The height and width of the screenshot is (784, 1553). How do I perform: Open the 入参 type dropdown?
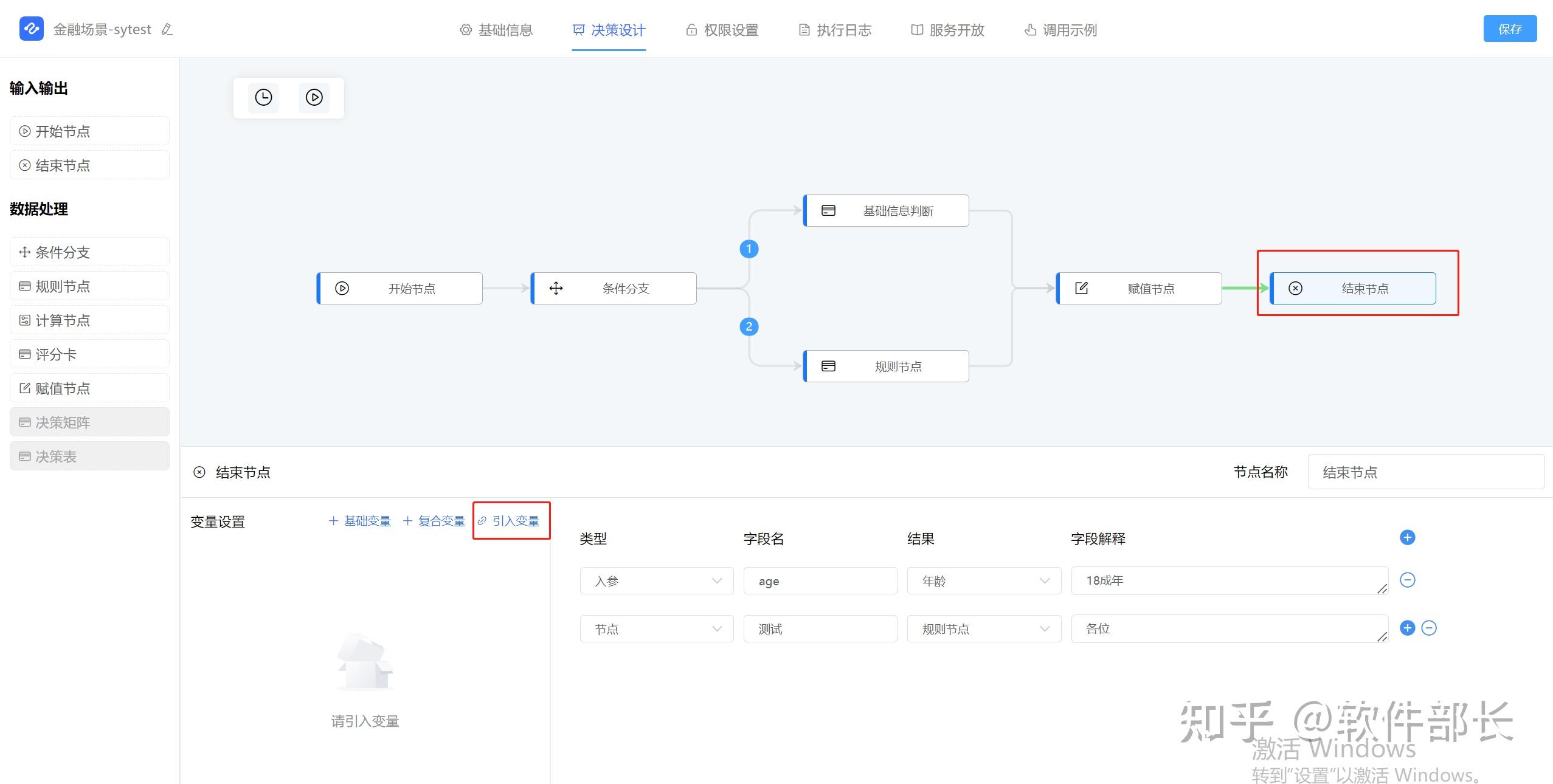[x=655, y=581]
